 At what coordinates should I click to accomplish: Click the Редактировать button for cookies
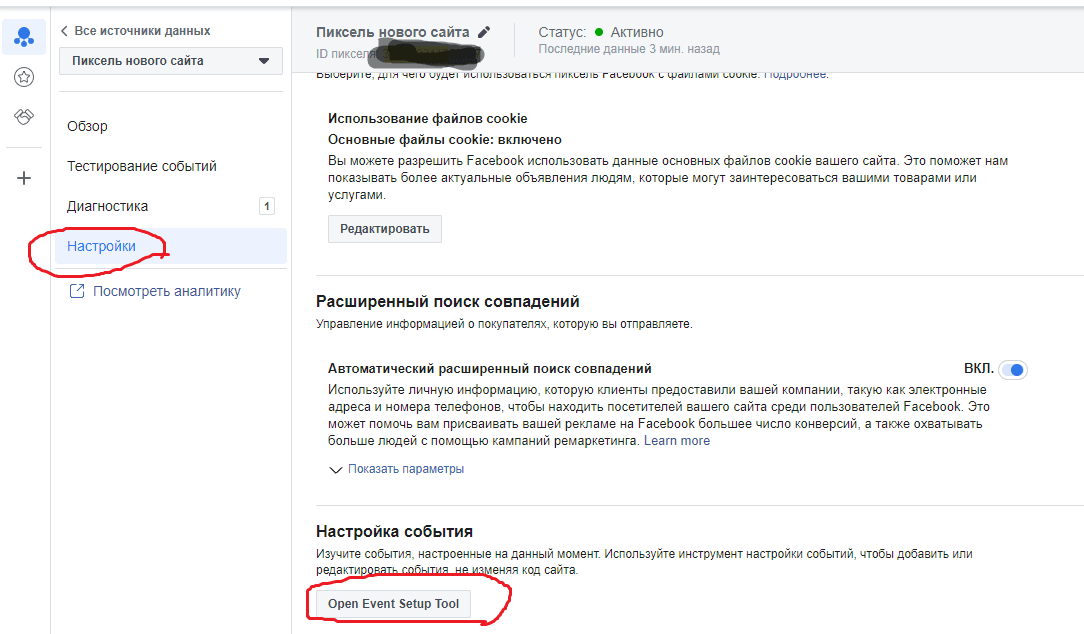coord(384,229)
